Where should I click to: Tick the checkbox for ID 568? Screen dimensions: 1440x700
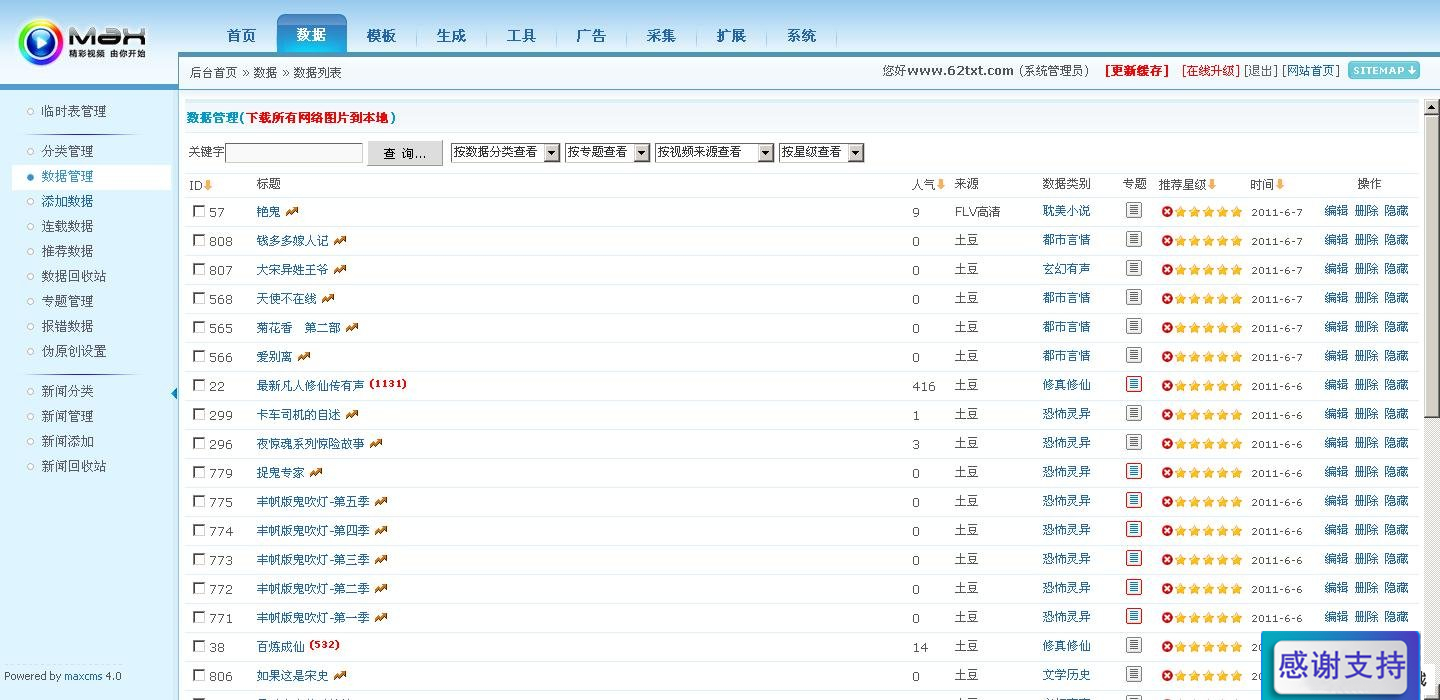[x=199, y=298]
